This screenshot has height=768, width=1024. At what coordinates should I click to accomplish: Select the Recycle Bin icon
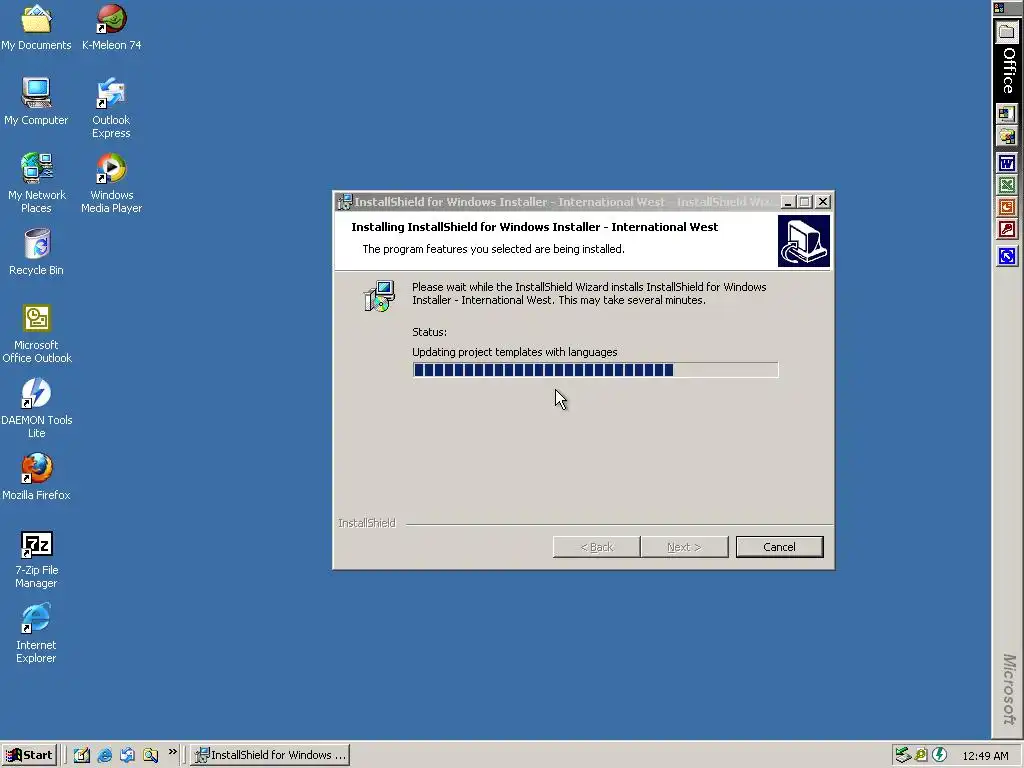click(x=36, y=252)
